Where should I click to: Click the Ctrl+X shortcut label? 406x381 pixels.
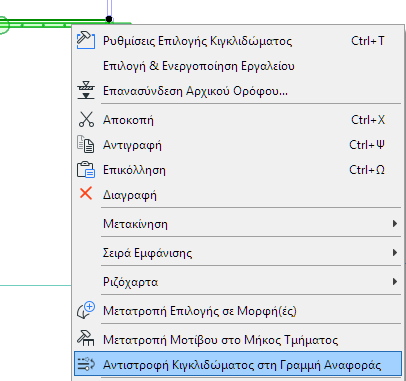click(368, 120)
